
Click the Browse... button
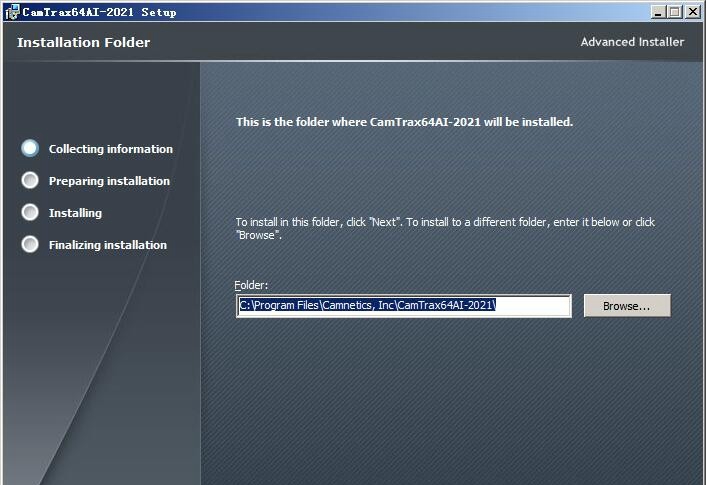(627, 306)
